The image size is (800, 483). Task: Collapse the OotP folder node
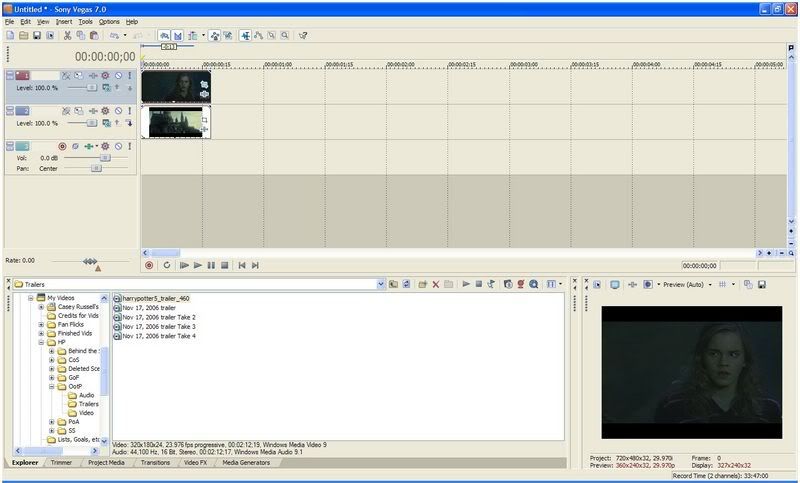point(52,387)
